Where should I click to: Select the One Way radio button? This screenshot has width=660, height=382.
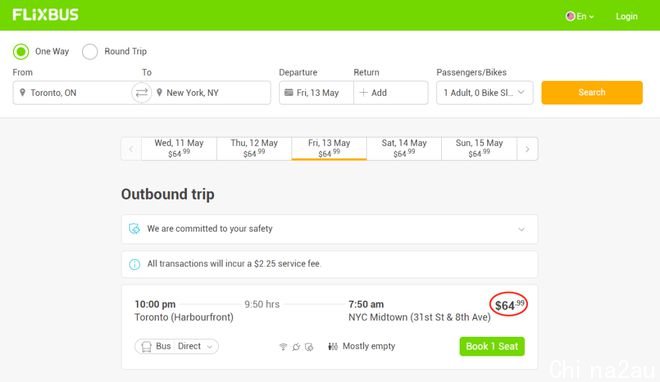click(21, 52)
